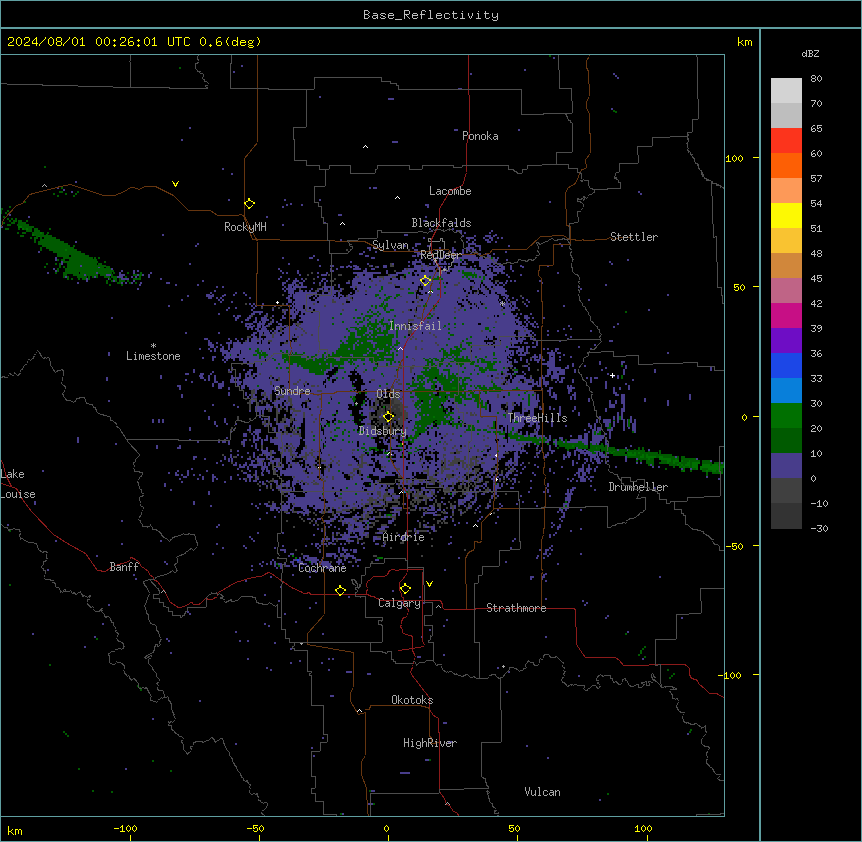Click the Drumheller label
Screen dimensions: 862x842
point(638,487)
